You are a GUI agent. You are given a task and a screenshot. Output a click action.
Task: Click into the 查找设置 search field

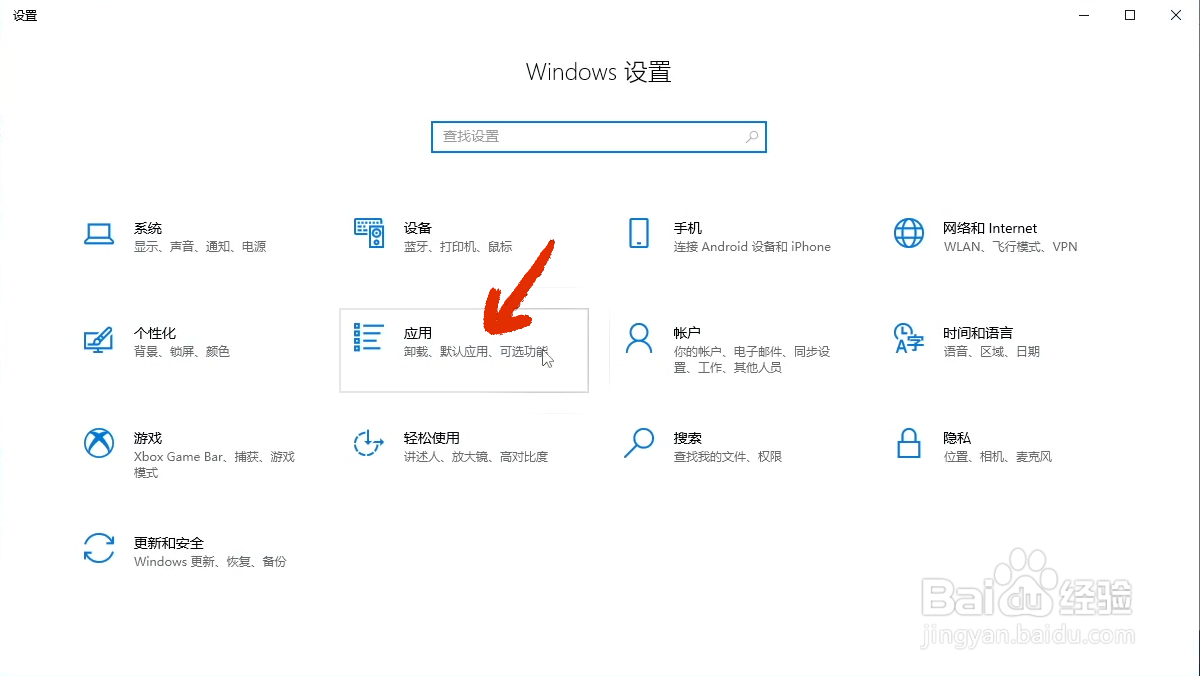point(599,137)
